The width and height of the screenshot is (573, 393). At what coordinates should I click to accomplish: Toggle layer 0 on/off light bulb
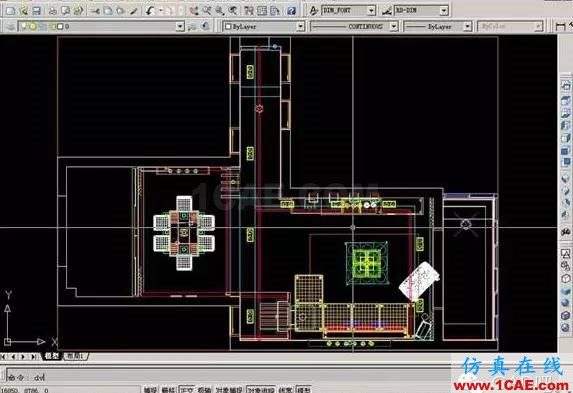point(24,26)
